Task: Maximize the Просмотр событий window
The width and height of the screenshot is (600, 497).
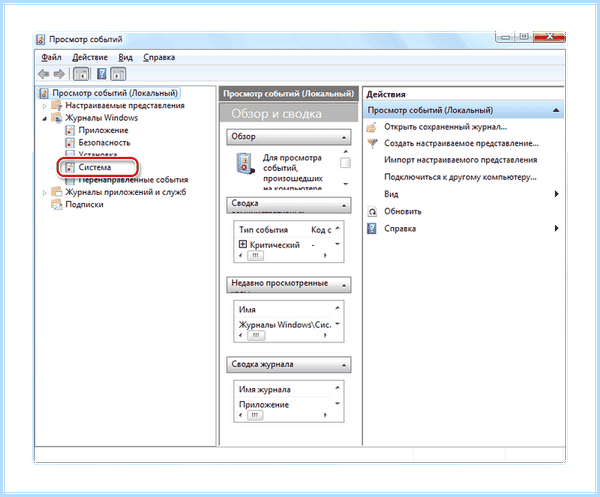Action: pos(524,37)
